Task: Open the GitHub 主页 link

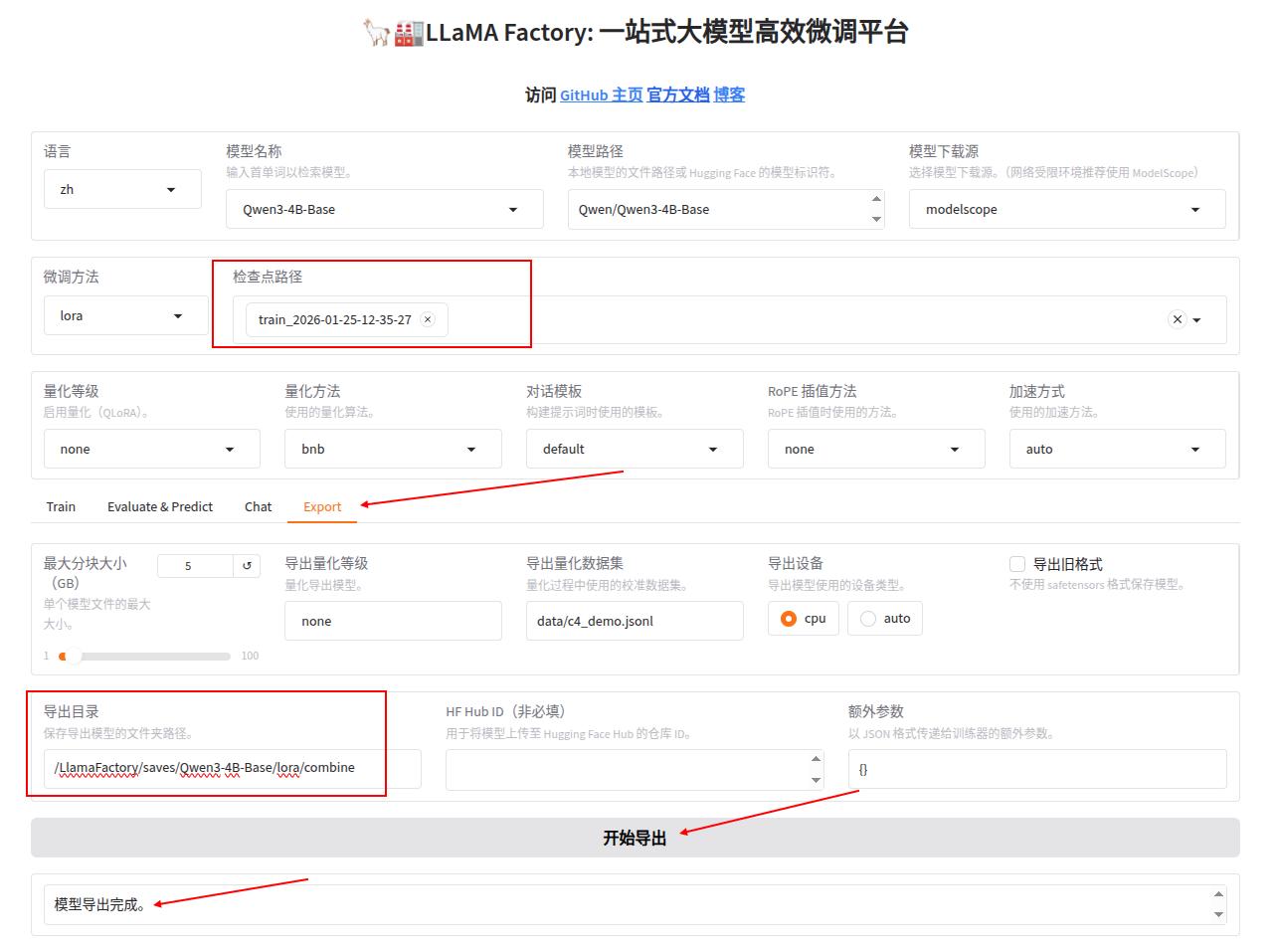Action: (x=602, y=95)
